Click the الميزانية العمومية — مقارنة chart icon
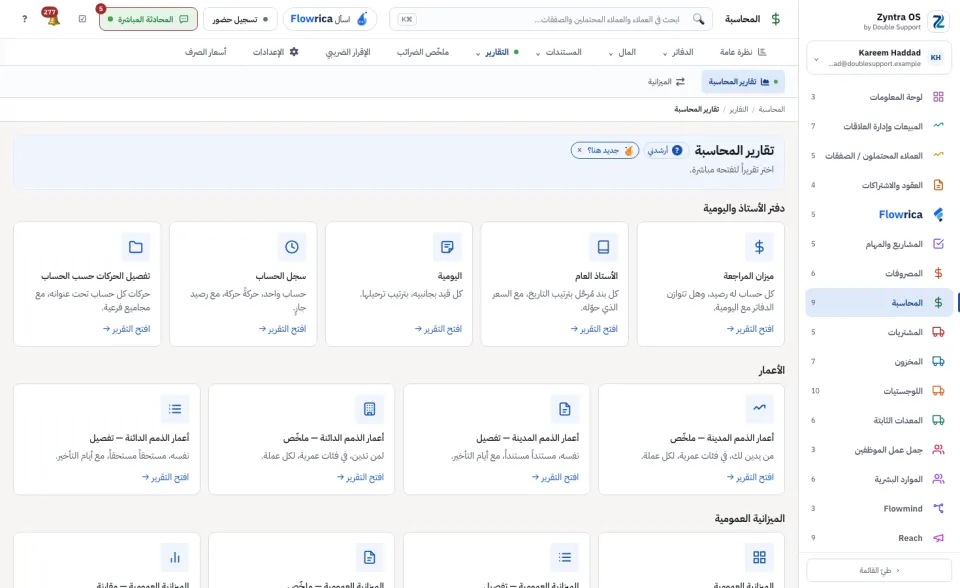Screen dimensions: 960x588 pyautogui.click(x=174, y=557)
